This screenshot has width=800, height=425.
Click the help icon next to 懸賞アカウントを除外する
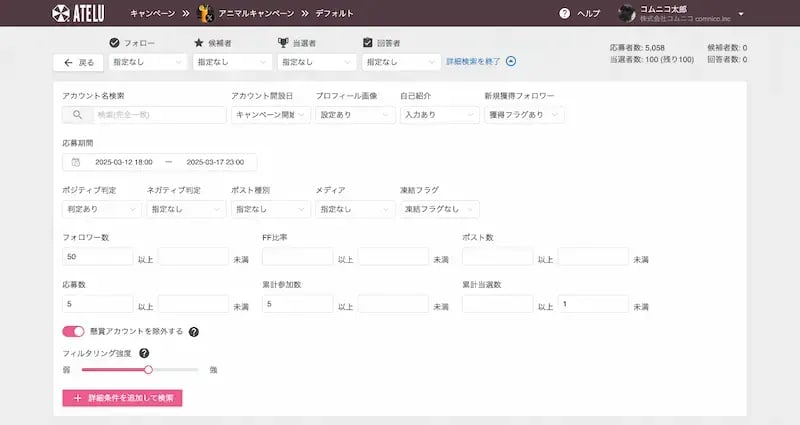[x=194, y=331]
